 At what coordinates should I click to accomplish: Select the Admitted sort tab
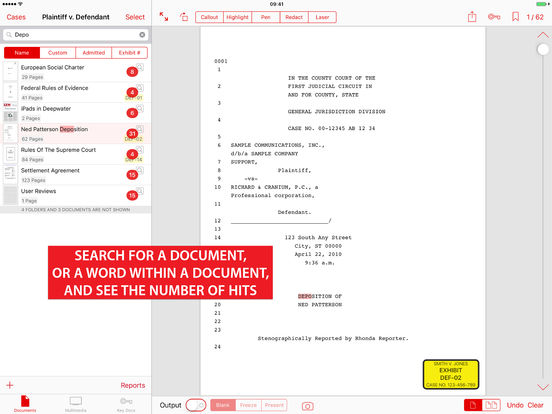94,53
